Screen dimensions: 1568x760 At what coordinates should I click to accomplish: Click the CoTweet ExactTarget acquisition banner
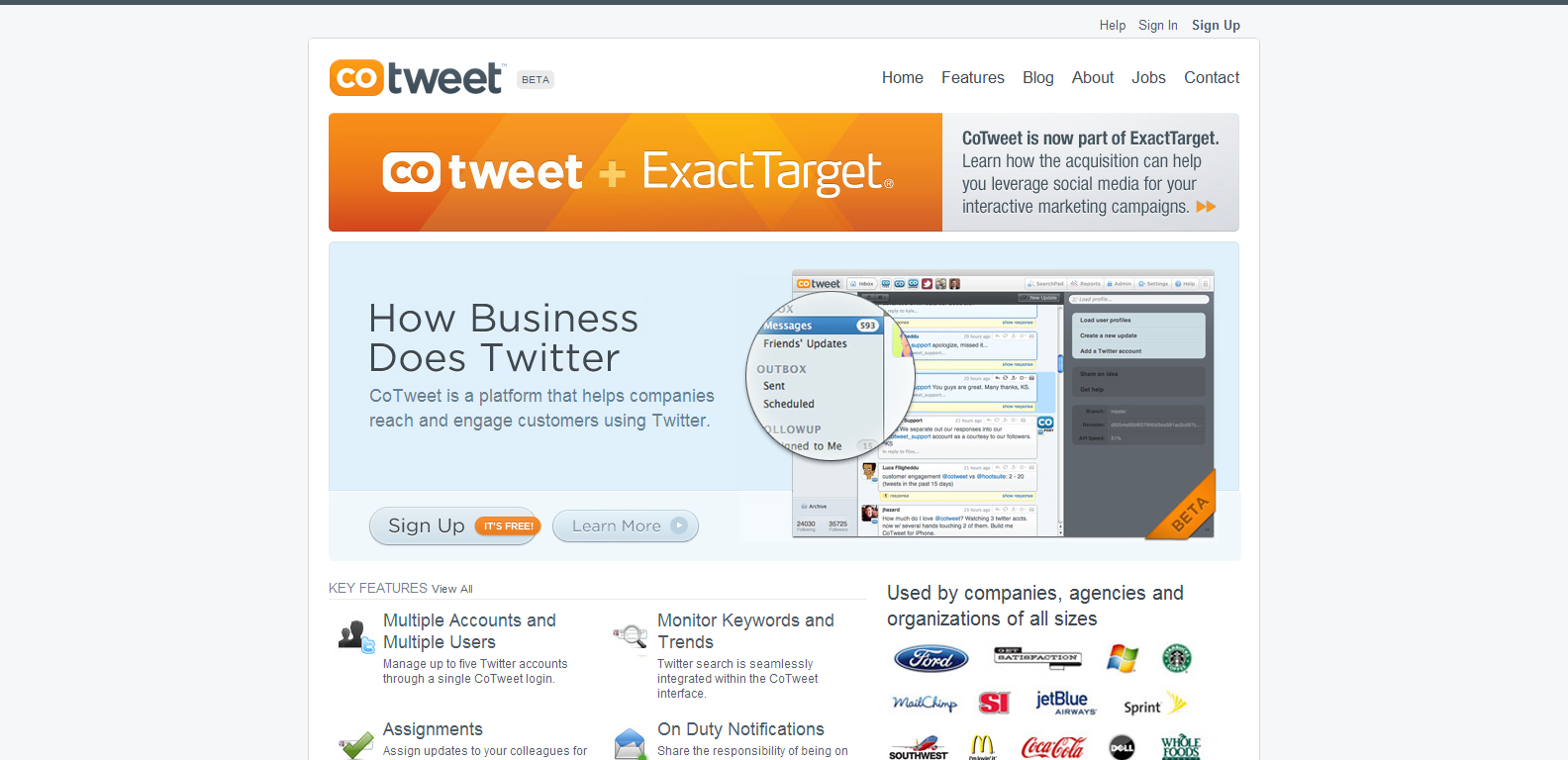tap(784, 172)
